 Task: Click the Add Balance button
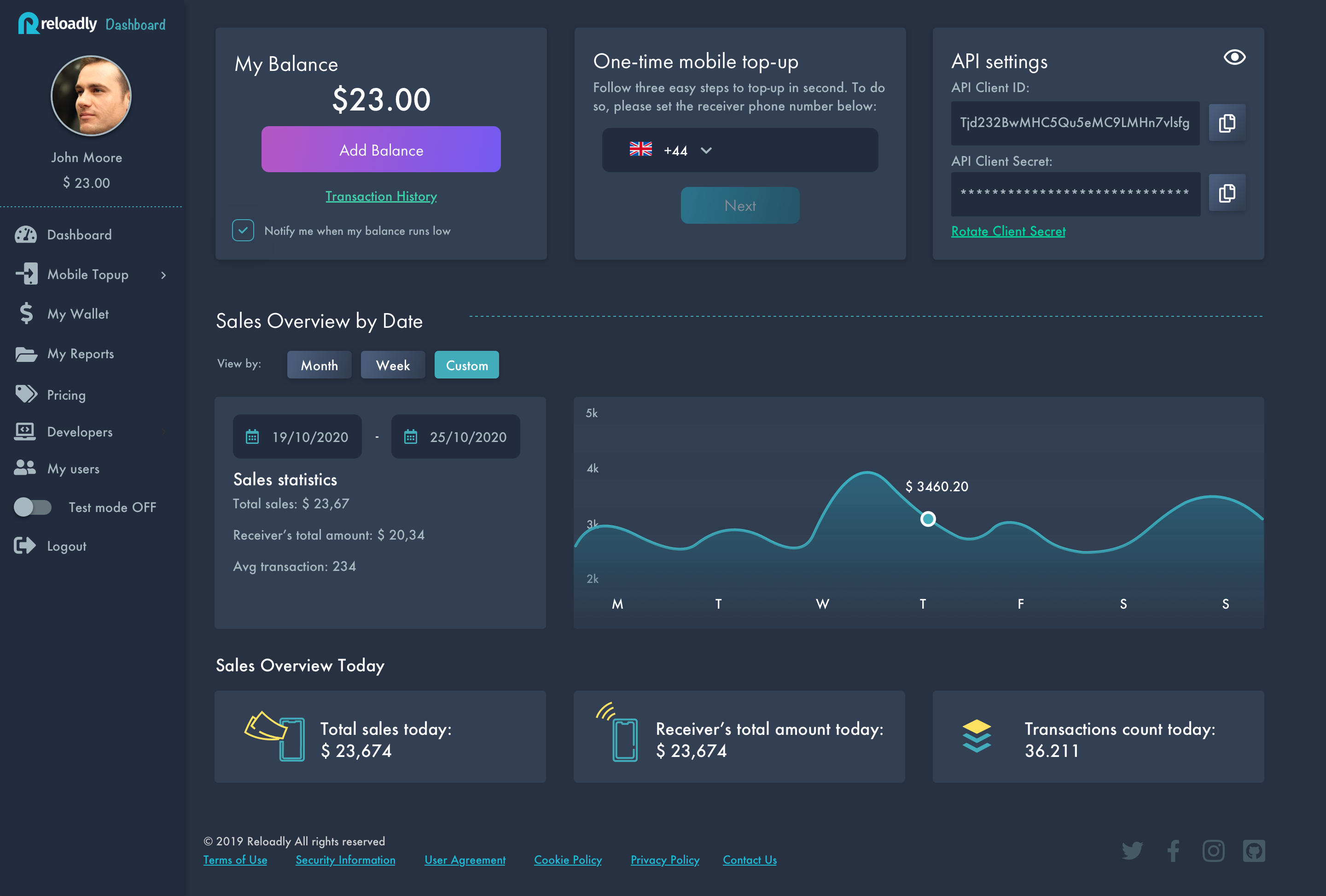[x=381, y=149]
